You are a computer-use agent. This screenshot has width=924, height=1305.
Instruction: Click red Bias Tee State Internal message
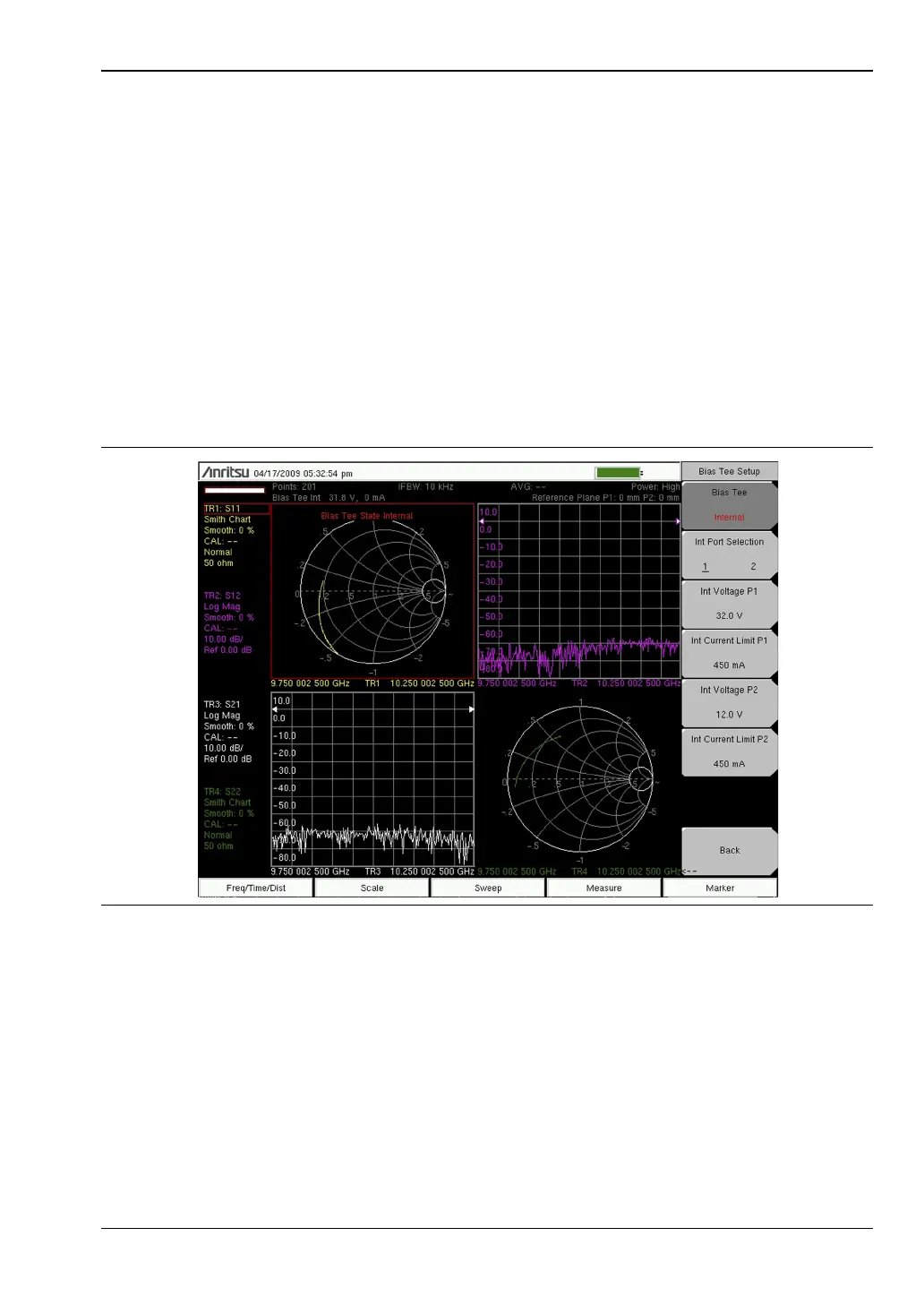tap(367, 516)
